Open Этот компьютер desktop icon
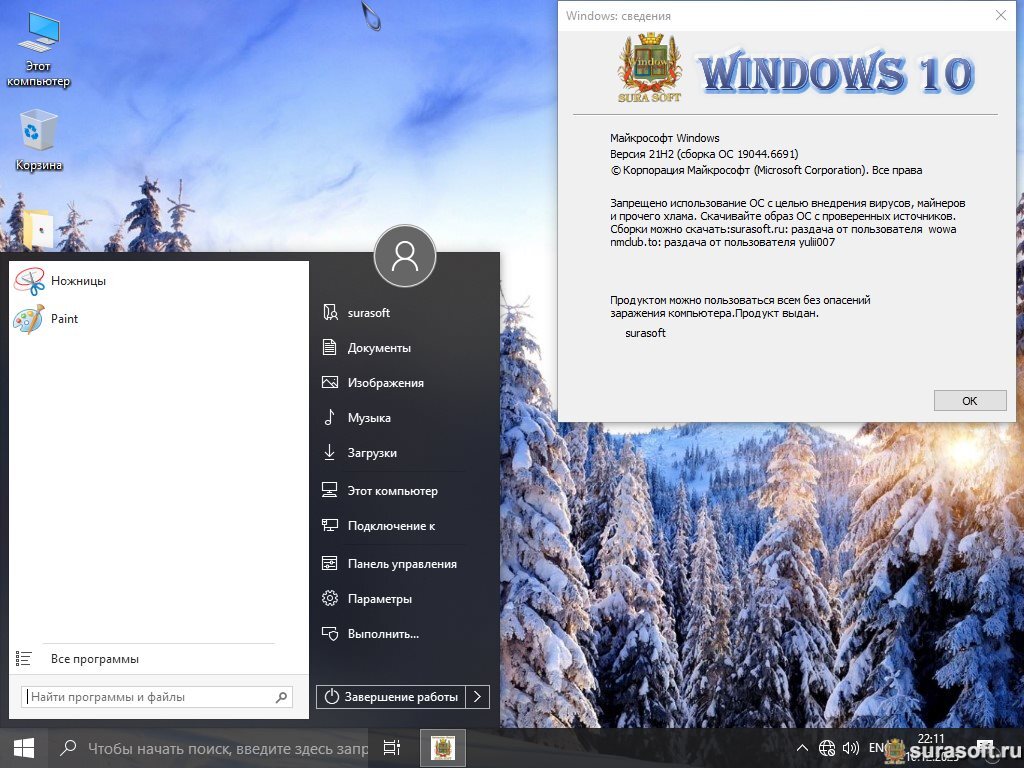 click(x=39, y=48)
